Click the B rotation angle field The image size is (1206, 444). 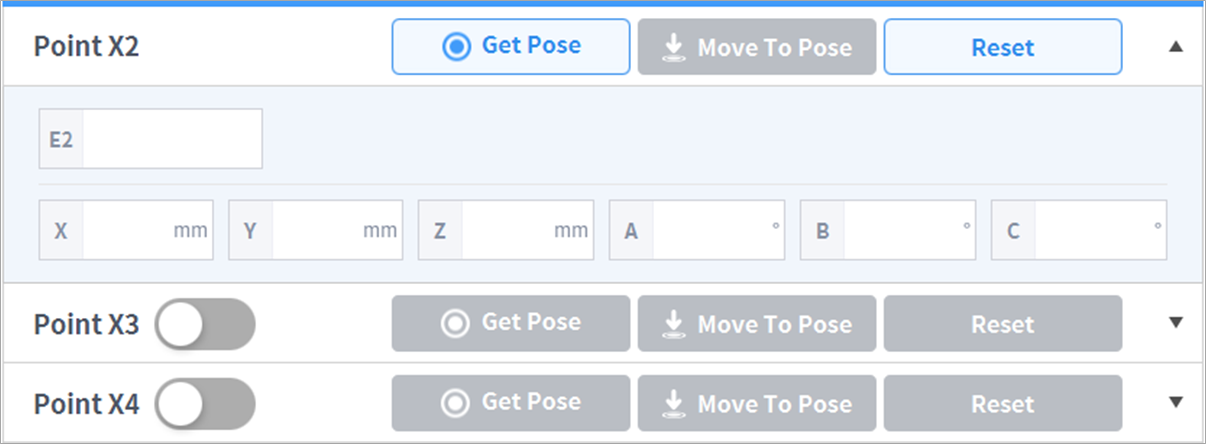point(900,231)
